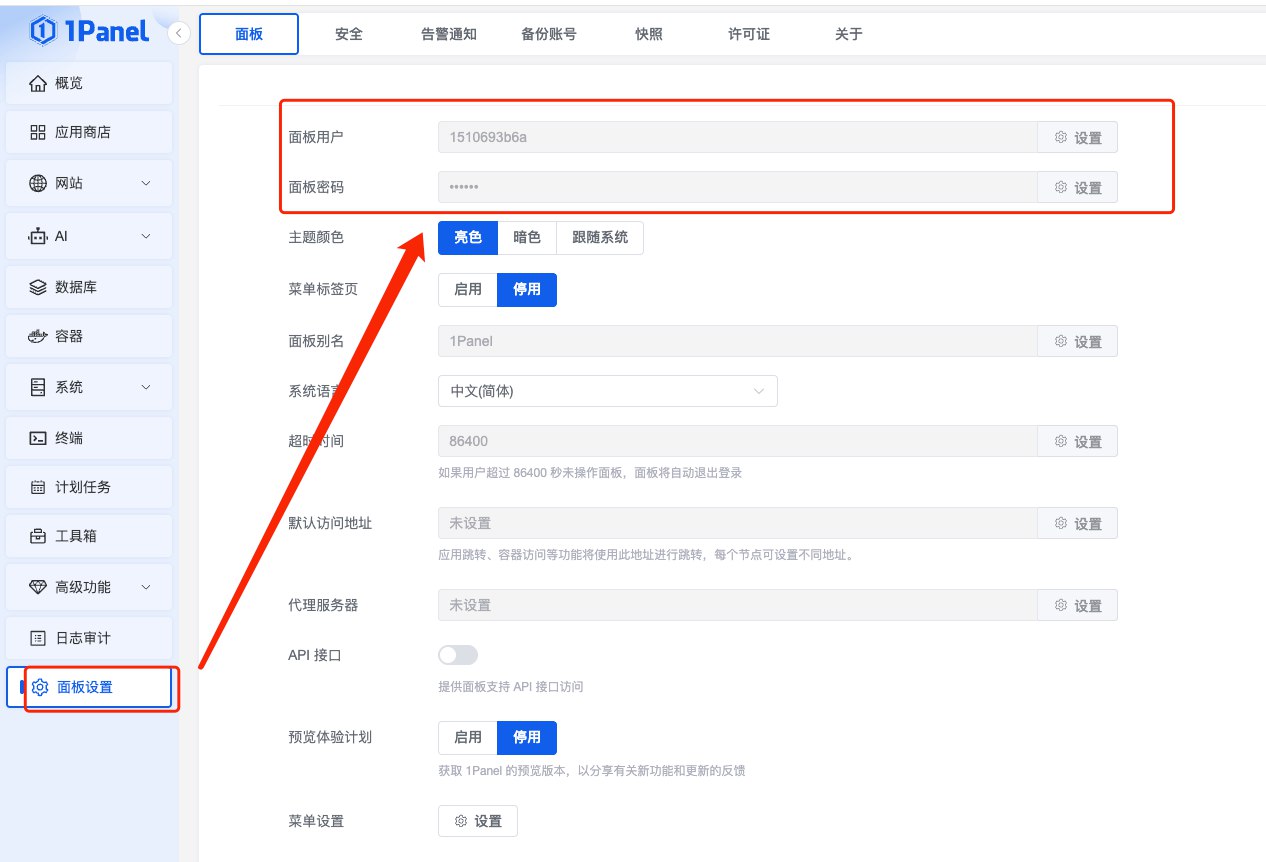
Task: Open the 应用商店 (App Store) section
Action: [x=88, y=131]
